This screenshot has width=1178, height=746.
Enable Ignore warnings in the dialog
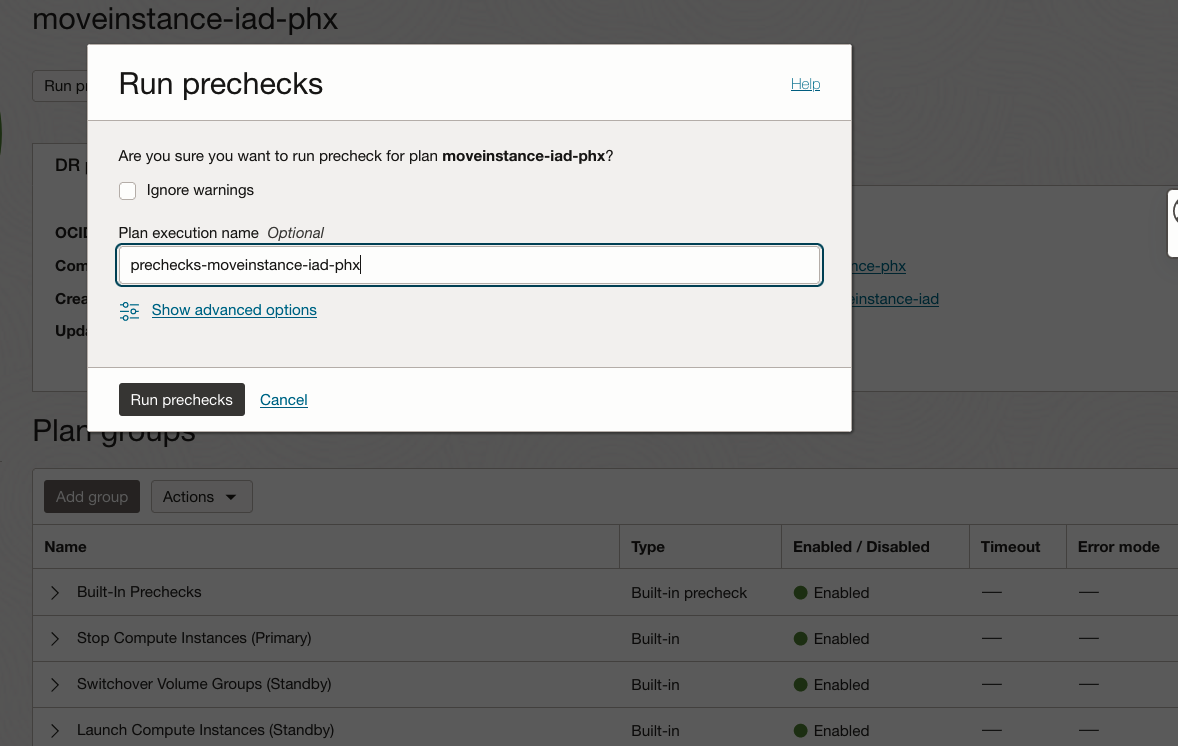pyautogui.click(x=127, y=190)
